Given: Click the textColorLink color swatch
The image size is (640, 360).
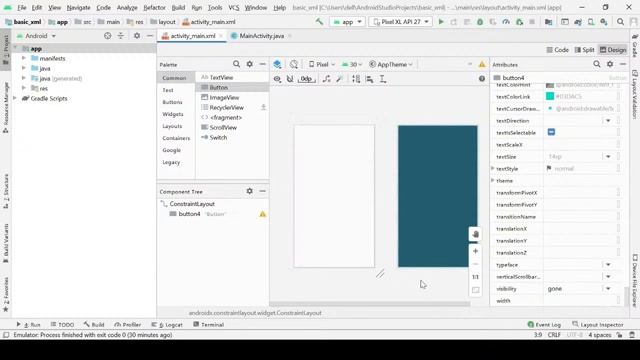Looking at the screenshot, I should point(550,96).
